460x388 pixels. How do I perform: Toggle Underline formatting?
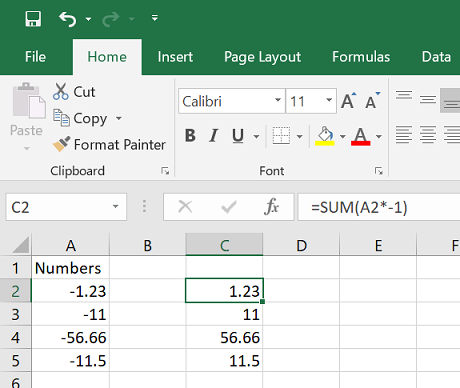click(238, 136)
